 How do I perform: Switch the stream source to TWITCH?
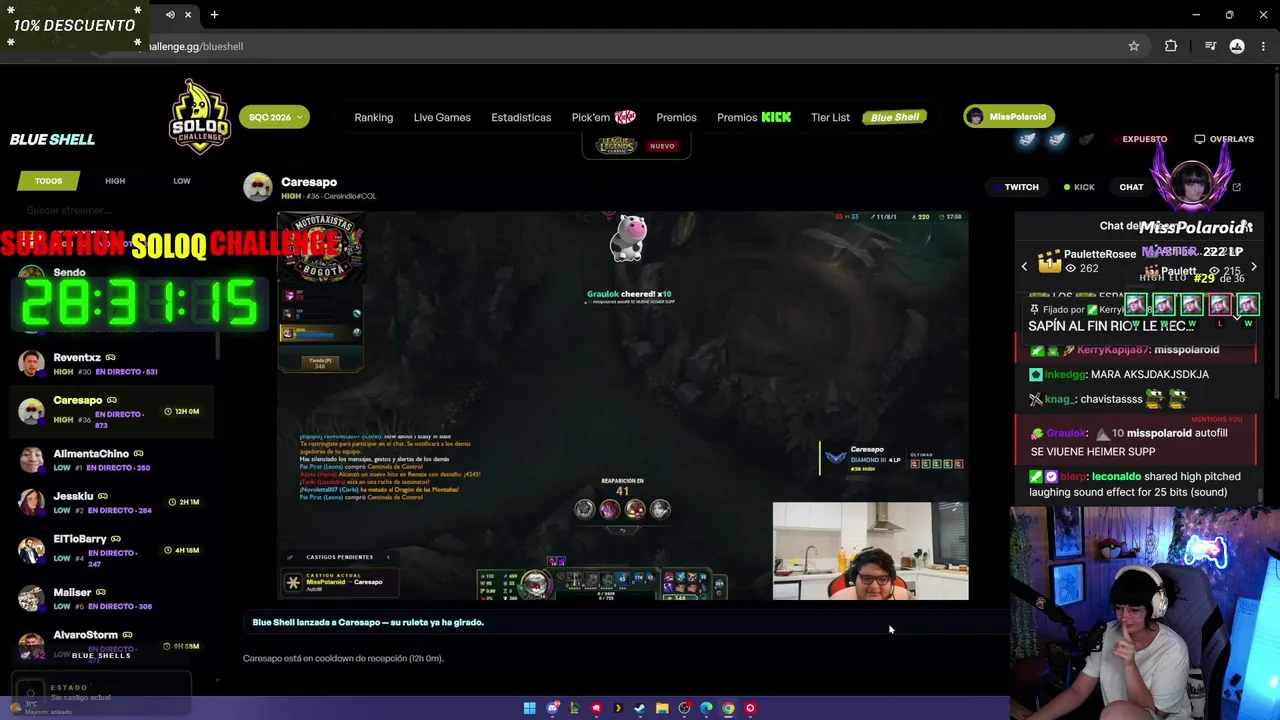pyautogui.click(x=1016, y=187)
